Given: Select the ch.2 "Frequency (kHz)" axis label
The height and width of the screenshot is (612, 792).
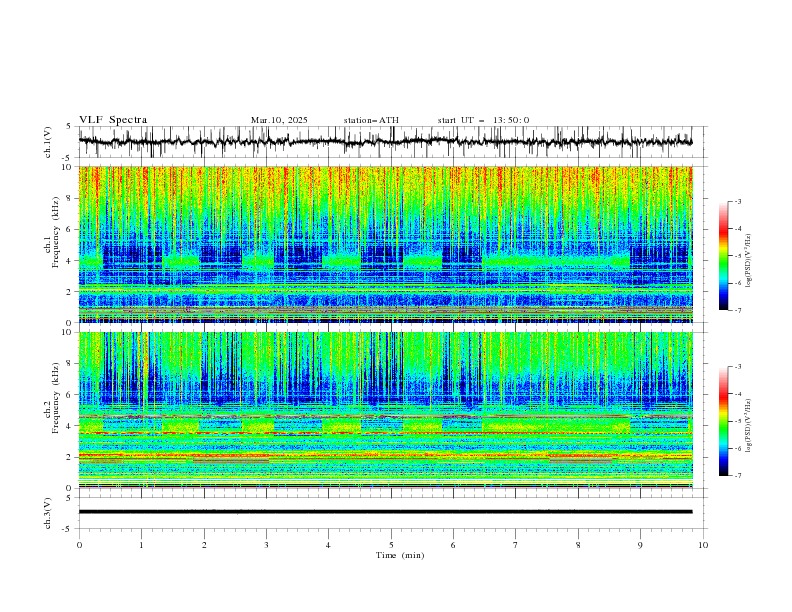Looking at the screenshot, I should pyautogui.click(x=56, y=398).
